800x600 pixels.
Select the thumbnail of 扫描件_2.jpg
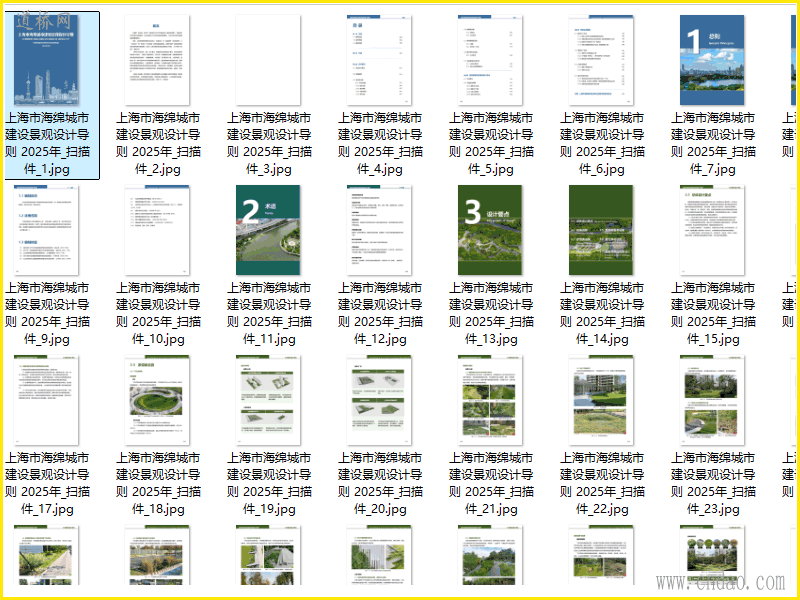(x=157, y=60)
